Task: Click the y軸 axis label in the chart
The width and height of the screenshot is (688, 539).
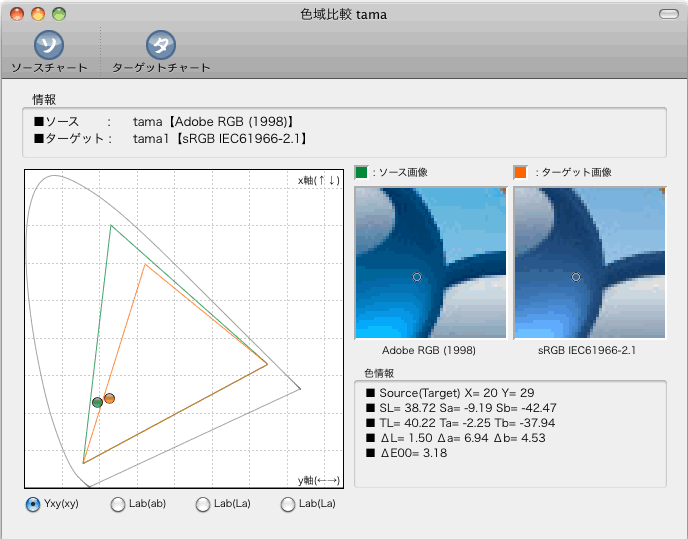Action: click(x=319, y=480)
